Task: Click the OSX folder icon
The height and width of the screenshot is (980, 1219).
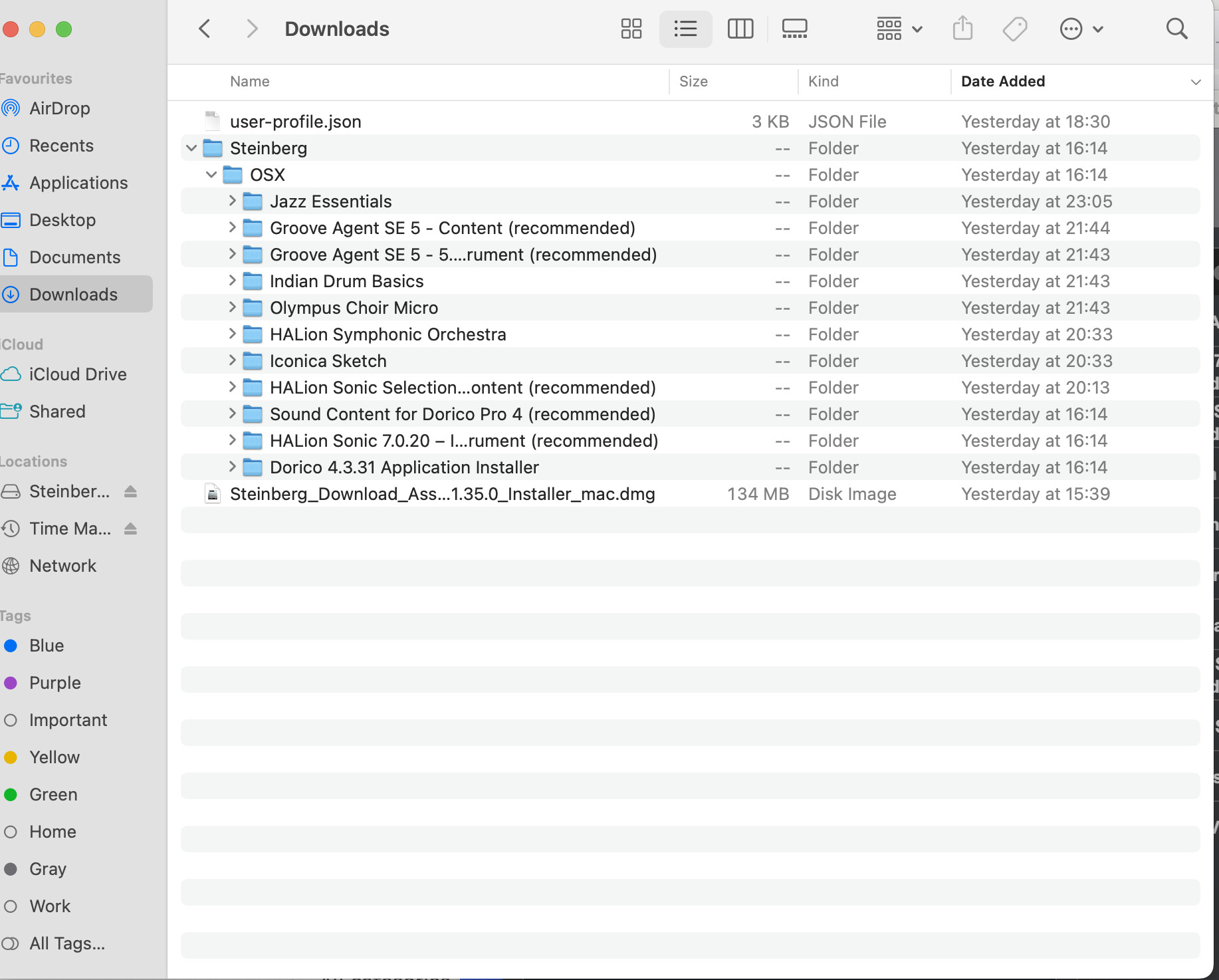Action: click(x=233, y=174)
